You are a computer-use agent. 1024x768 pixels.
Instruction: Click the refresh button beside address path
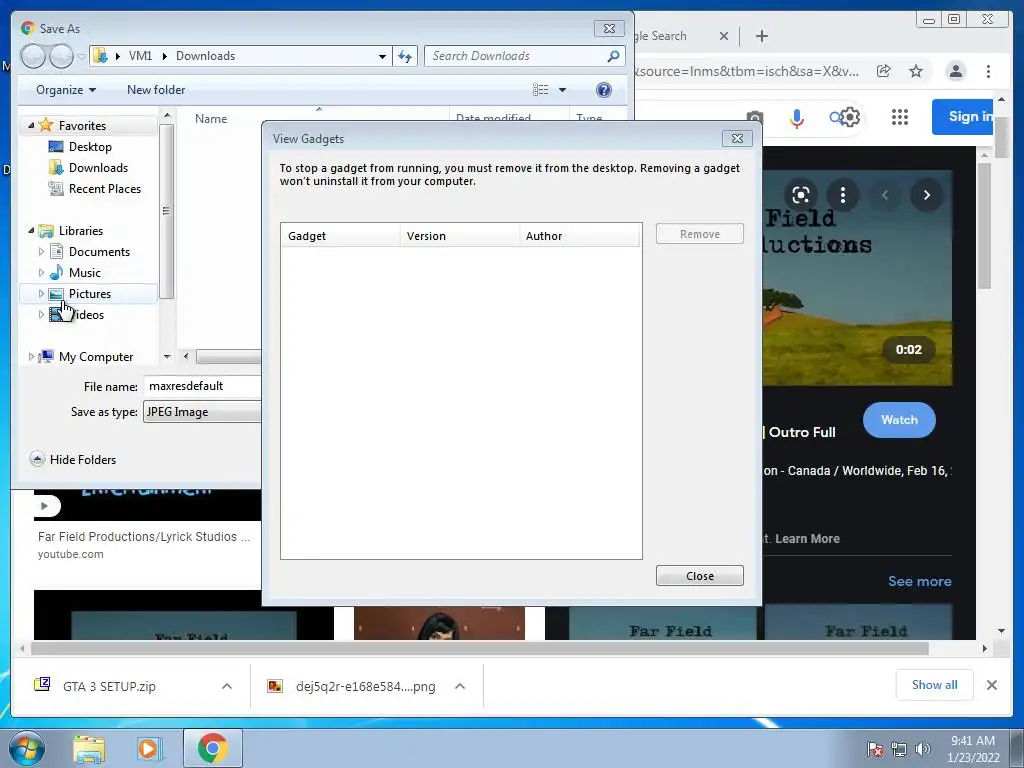coord(405,56)
